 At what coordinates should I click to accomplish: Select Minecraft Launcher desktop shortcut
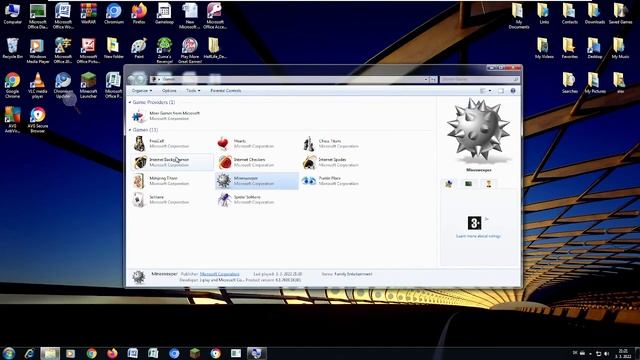coord(88,85)
